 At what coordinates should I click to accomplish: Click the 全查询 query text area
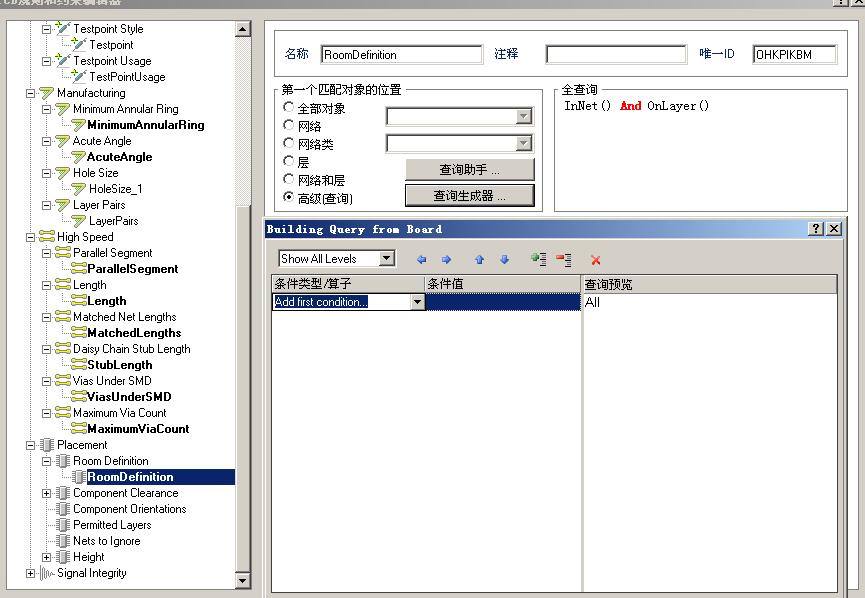point(701,153)
